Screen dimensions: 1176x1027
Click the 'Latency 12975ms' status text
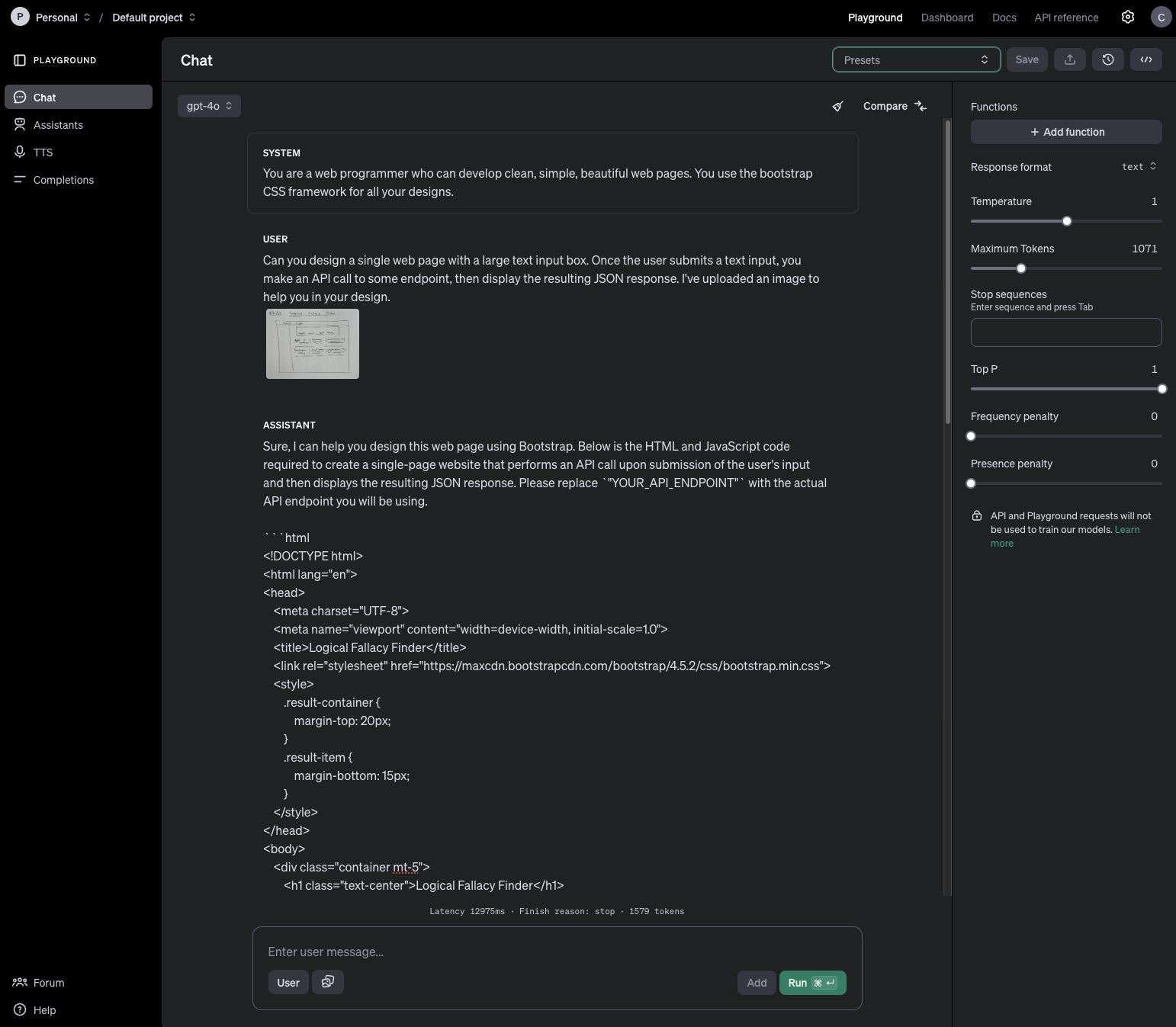pyautogui.click(x=467, y=911)
